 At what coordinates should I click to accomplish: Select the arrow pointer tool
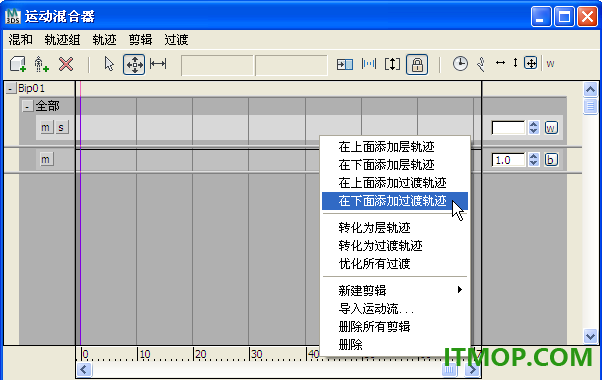[109, 64]
